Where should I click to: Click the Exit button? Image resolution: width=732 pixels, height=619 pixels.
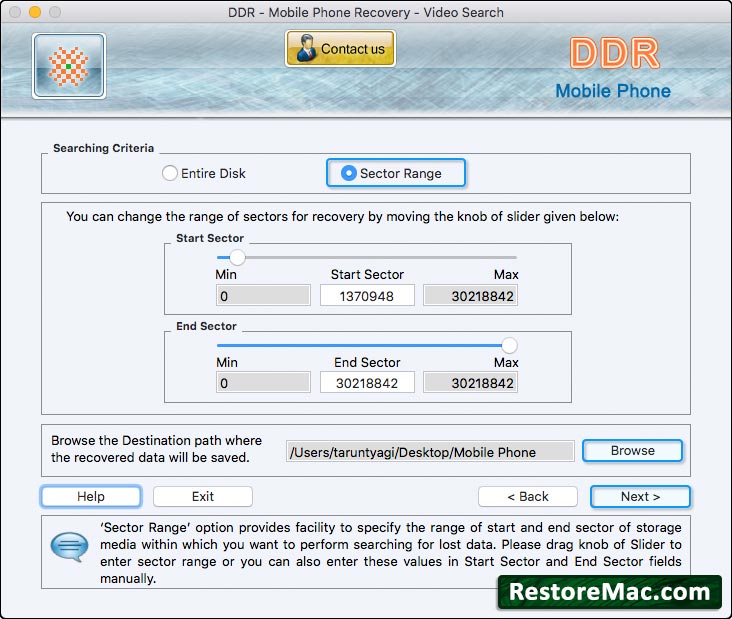[x=203, y=496]
